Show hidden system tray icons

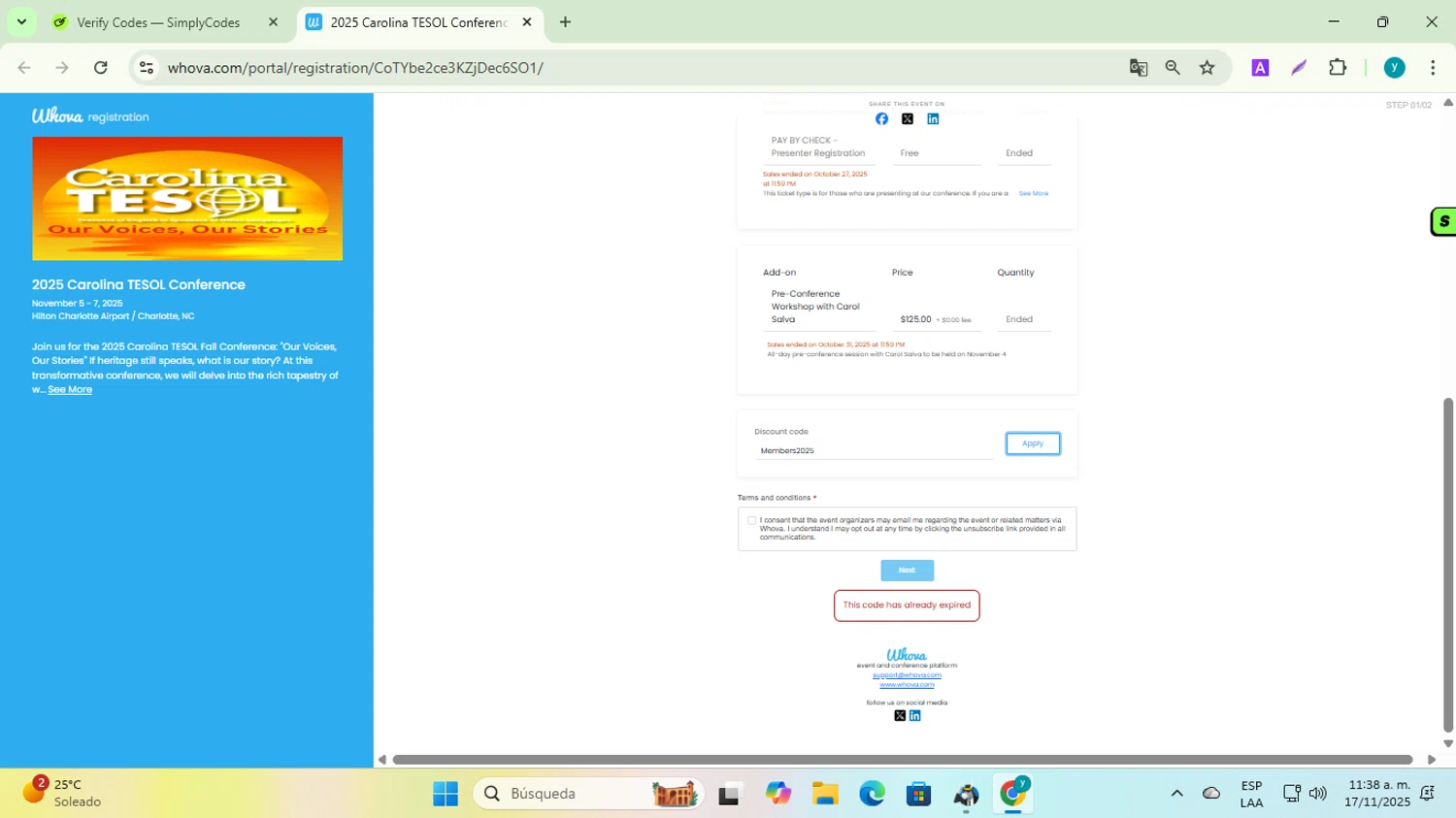click(1176, 794)
